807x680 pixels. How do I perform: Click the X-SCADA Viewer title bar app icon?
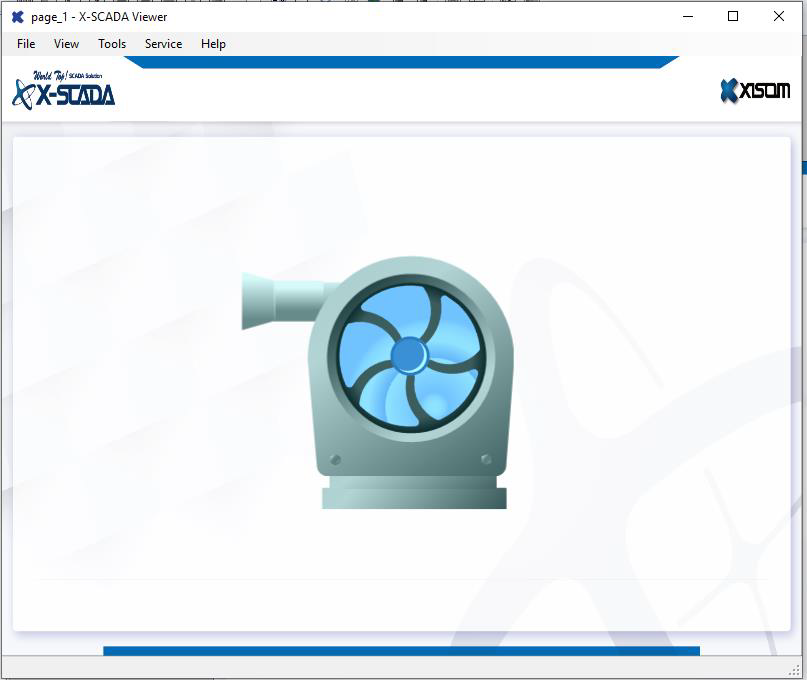[x=17, y=17]
